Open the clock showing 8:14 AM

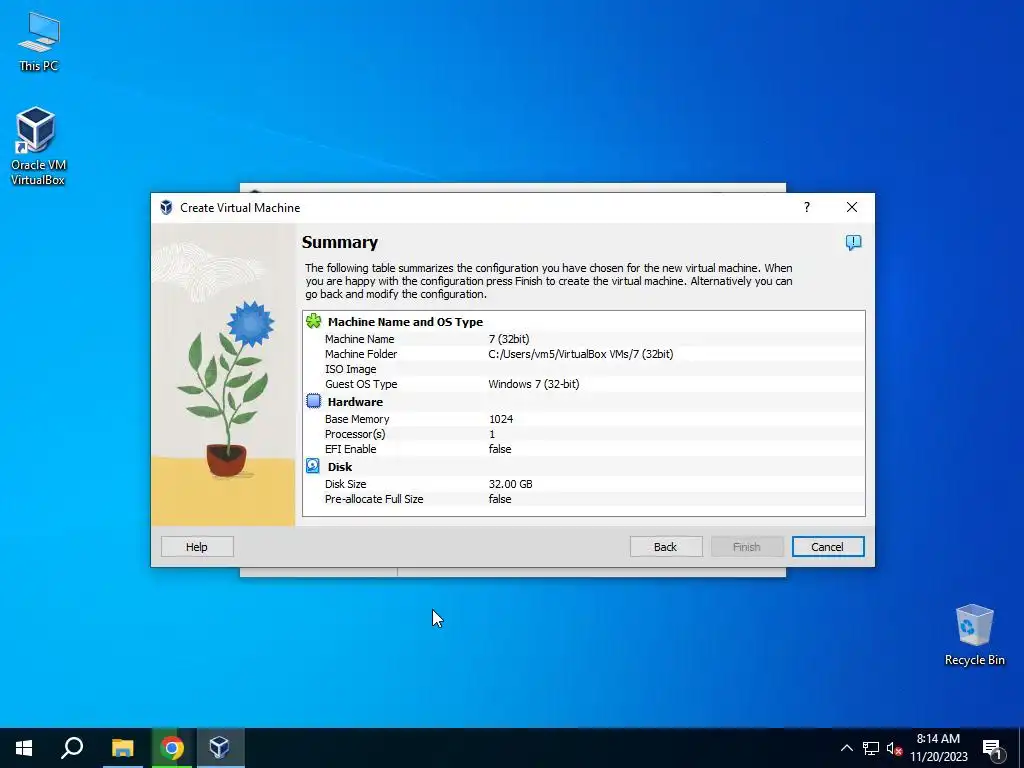click(x=938, y=748)
